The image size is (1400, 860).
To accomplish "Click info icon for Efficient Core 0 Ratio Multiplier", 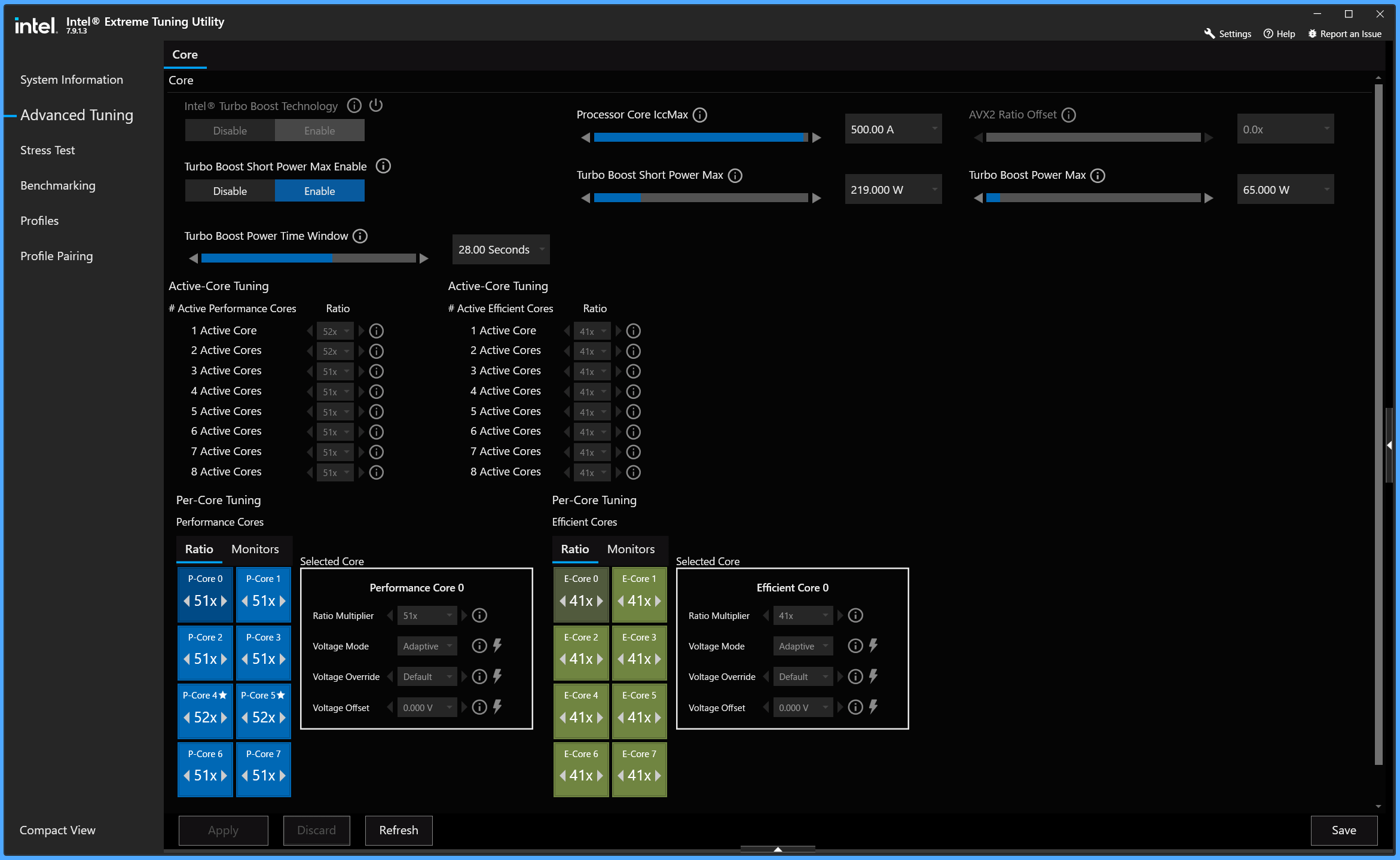I will coord(855,615).
